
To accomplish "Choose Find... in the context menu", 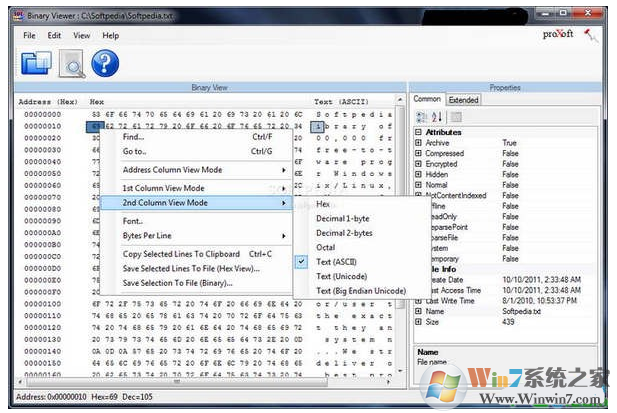I will [197, 137].
